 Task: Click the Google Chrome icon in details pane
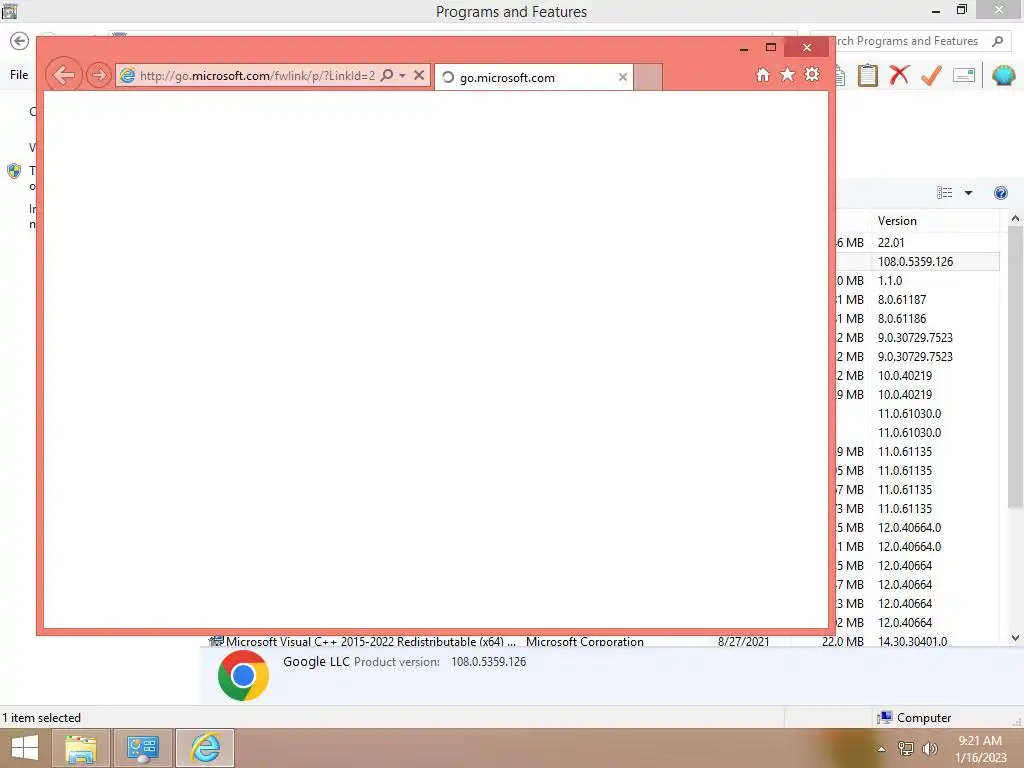[243, 675]
